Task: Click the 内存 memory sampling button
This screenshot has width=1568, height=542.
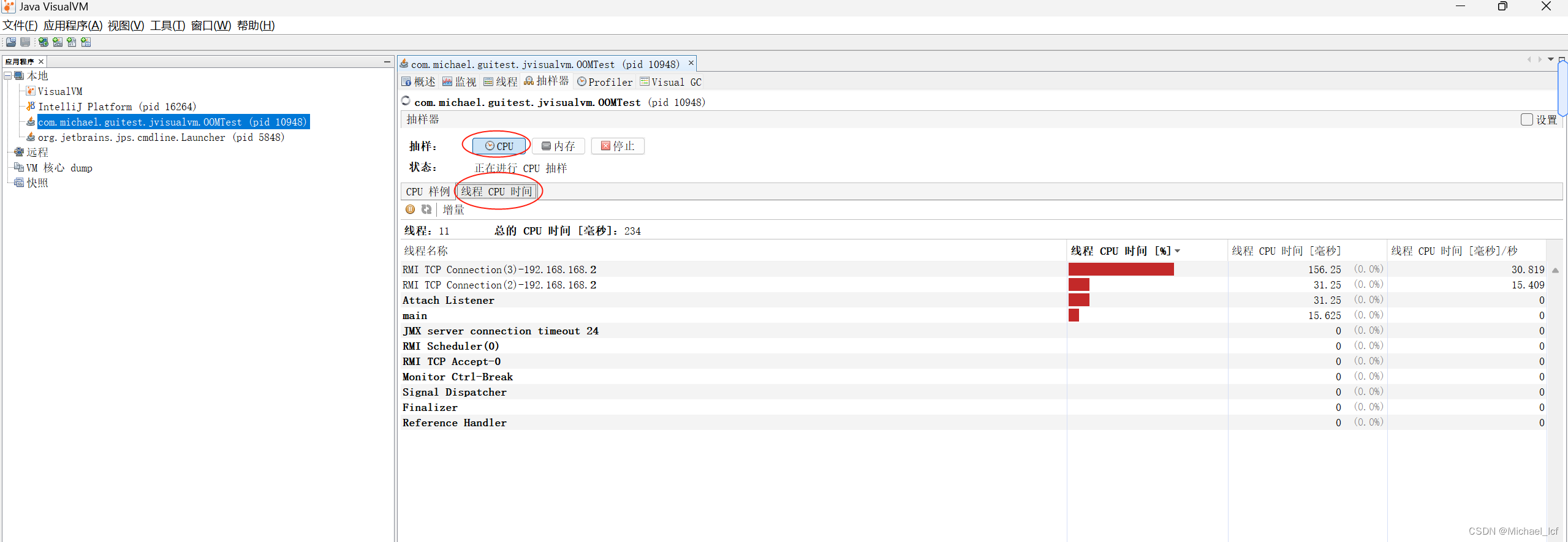Action: pos(558,146)
